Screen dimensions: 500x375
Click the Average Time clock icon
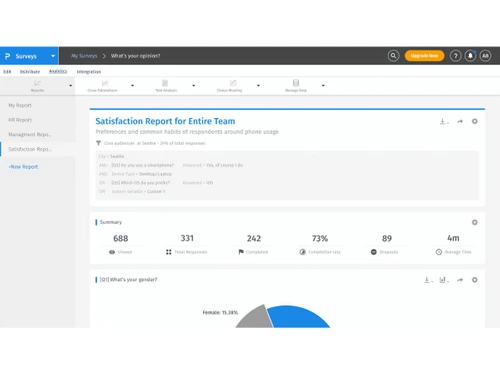coord(439,252)
